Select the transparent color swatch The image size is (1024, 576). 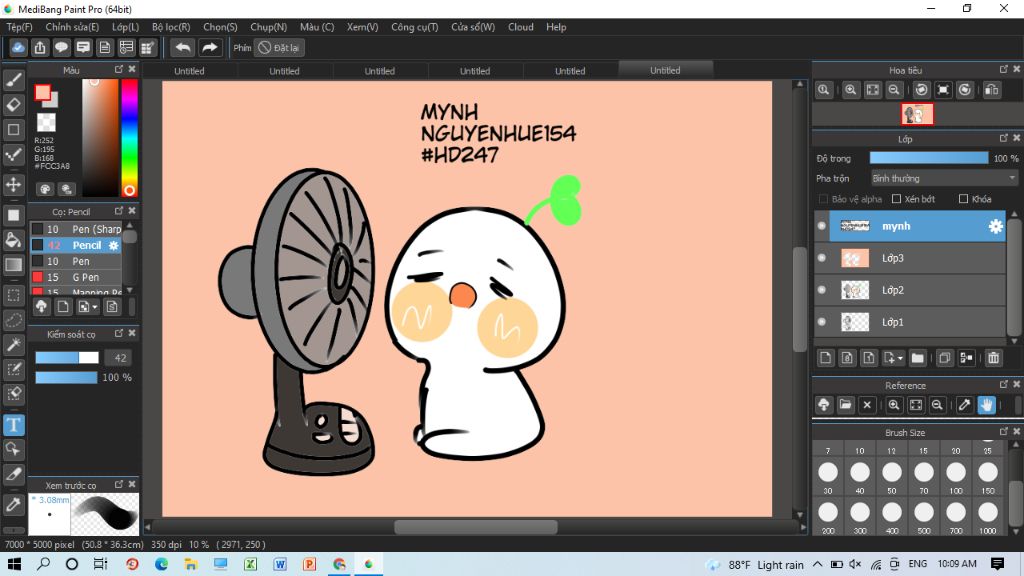coord(46,122)
